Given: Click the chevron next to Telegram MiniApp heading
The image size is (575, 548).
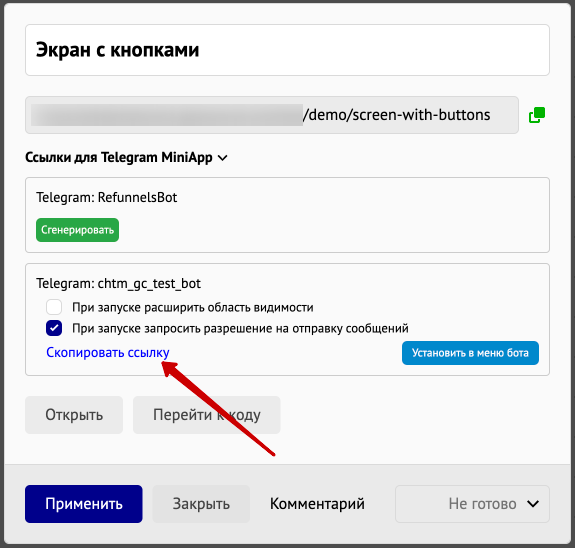Looking at the screenshot, I should [x=222, y=158].
